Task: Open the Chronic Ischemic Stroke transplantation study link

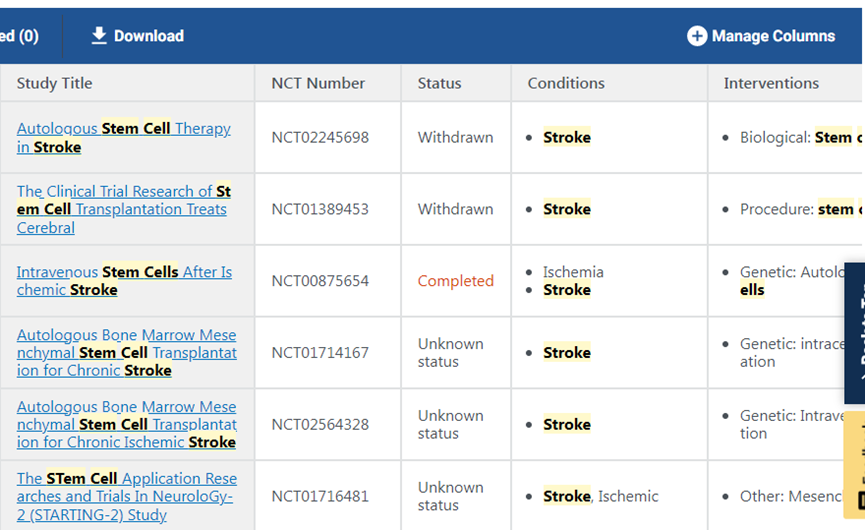Action: [x=126, y=424]
